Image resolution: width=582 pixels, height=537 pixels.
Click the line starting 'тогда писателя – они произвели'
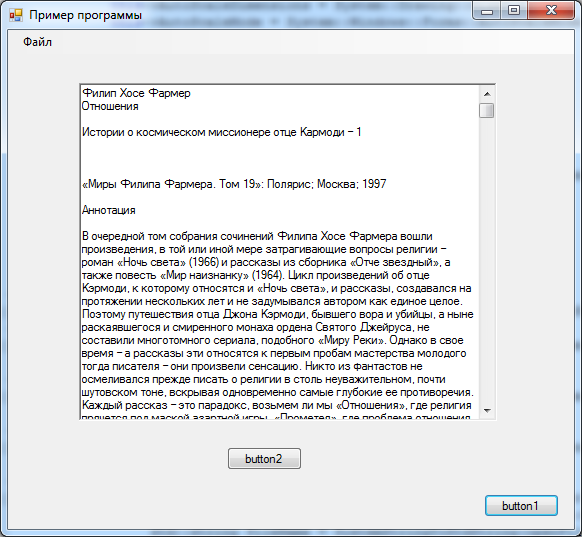[252, 366]
